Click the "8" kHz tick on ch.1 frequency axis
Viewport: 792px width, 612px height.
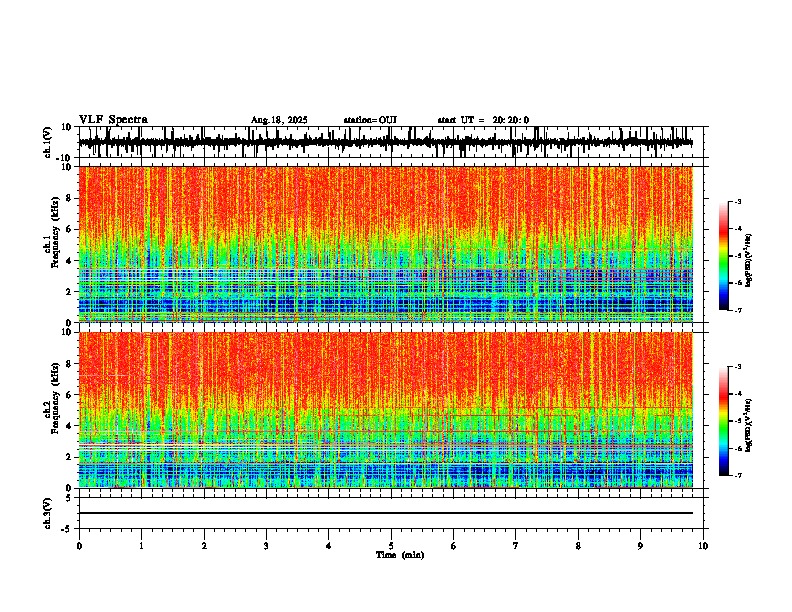click(x=69, y=198)
